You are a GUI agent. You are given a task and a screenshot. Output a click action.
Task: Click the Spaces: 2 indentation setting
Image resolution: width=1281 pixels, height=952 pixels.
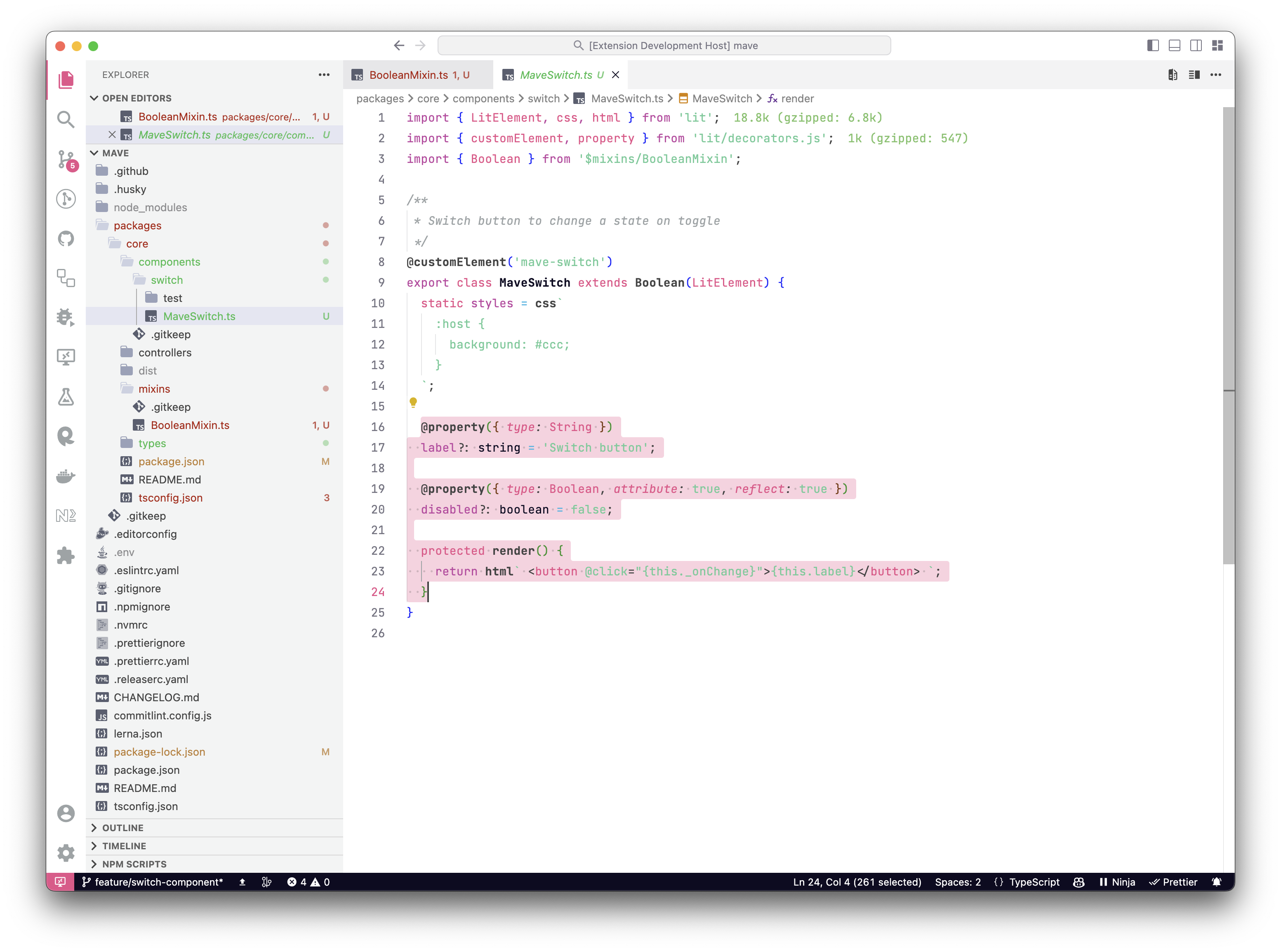pos(958,882)
